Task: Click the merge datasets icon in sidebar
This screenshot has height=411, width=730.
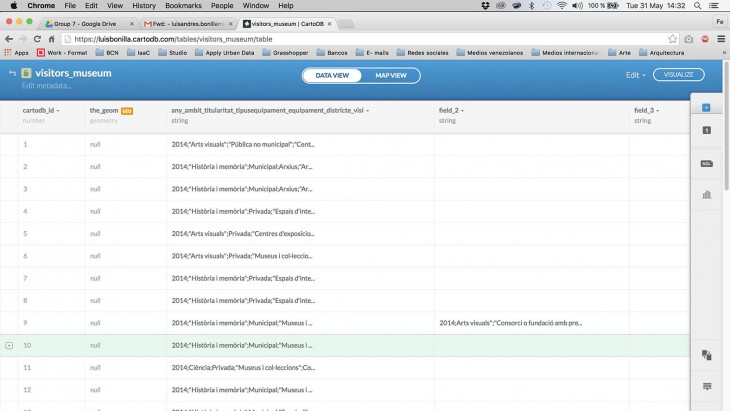Action: pos(706,355)
